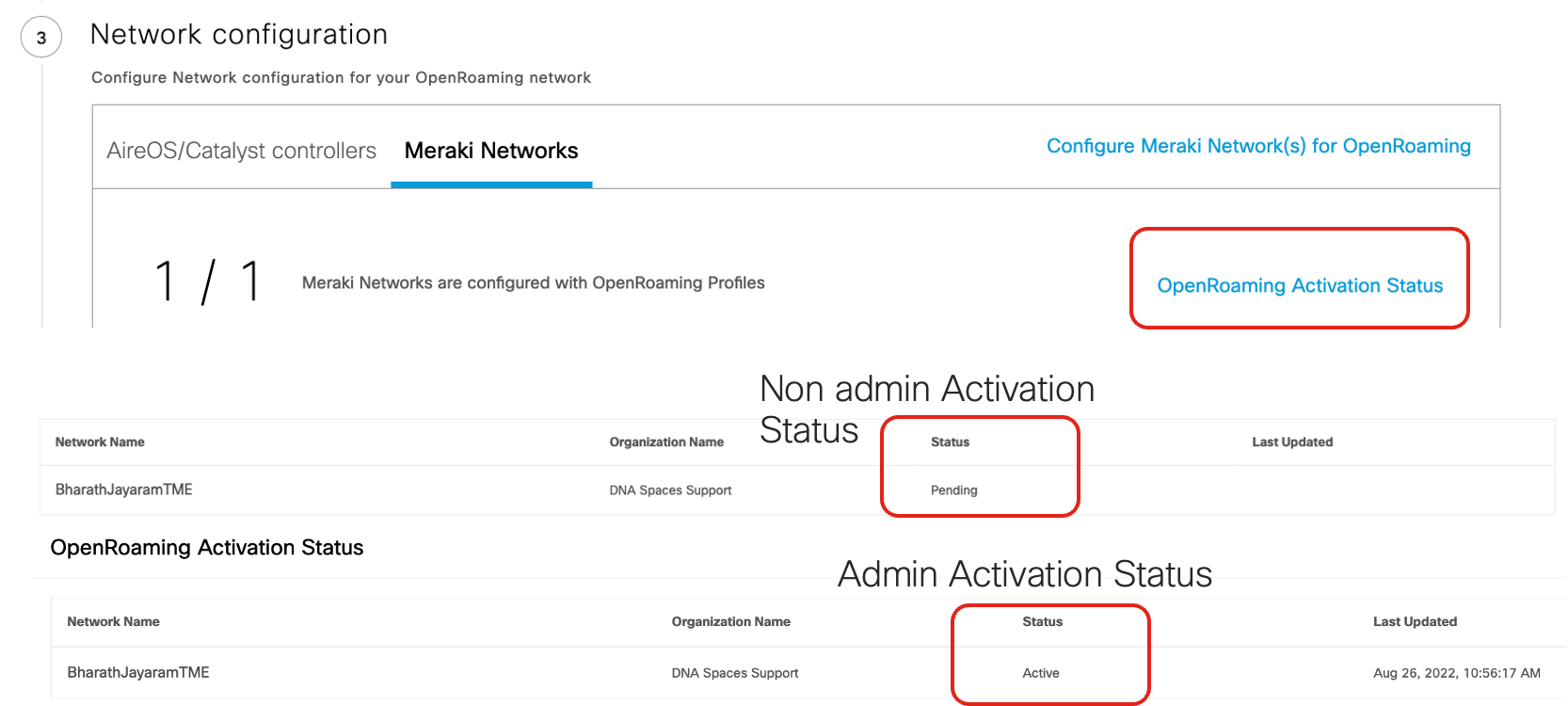Click the step 3 circle icon
The width and height of the screenshot is (1568, 706).
point(41,38)
